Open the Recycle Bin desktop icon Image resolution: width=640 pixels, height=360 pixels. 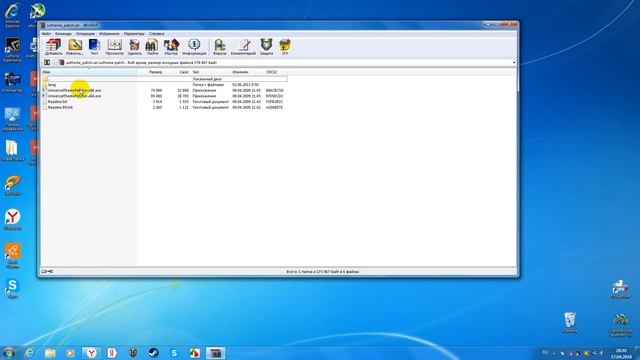pos(570,323)
